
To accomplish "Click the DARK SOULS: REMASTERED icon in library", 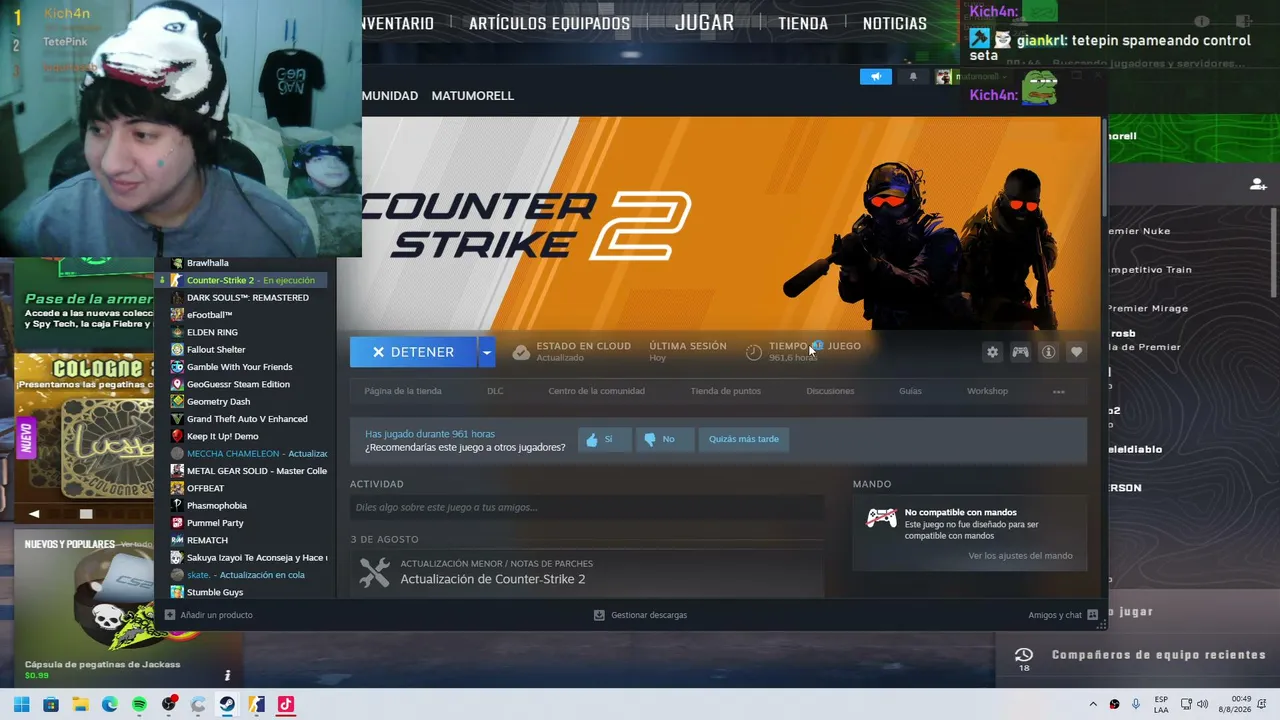I will click(177, 297).
